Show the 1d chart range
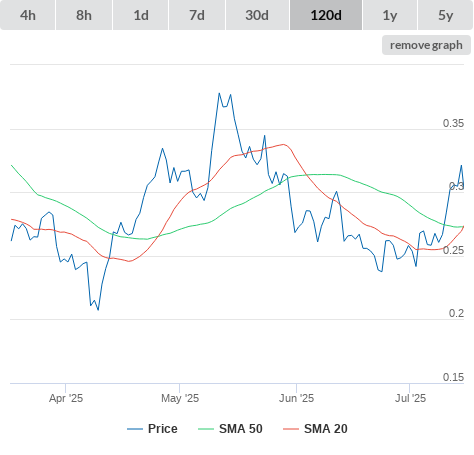 pos(141,15)
